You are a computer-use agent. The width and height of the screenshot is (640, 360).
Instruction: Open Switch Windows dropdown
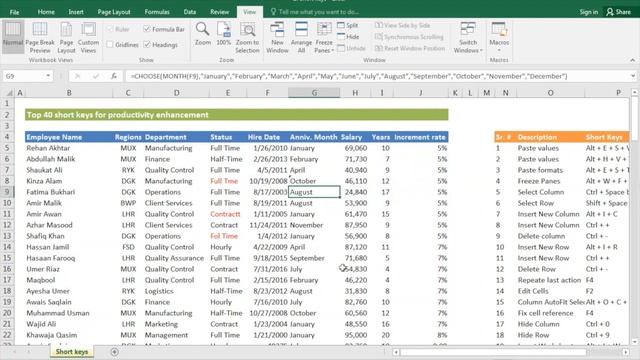(x=468, y=37)
